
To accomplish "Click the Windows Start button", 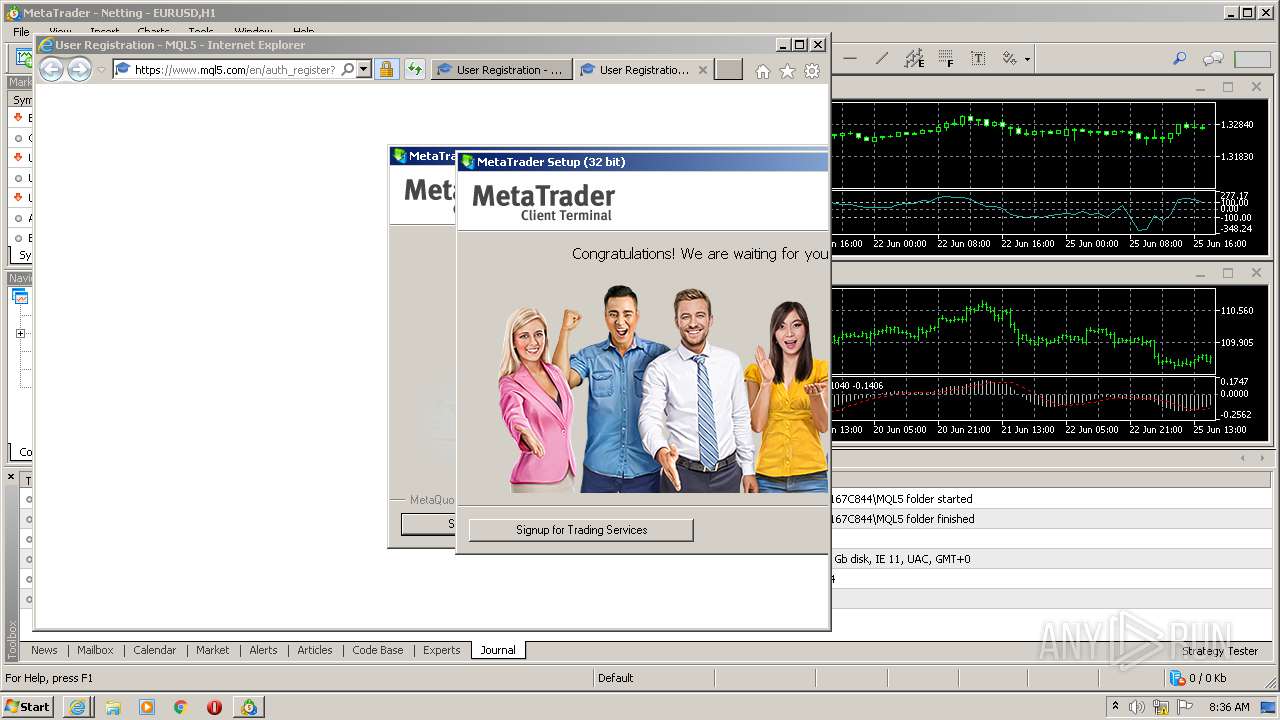I will point(27,706).
